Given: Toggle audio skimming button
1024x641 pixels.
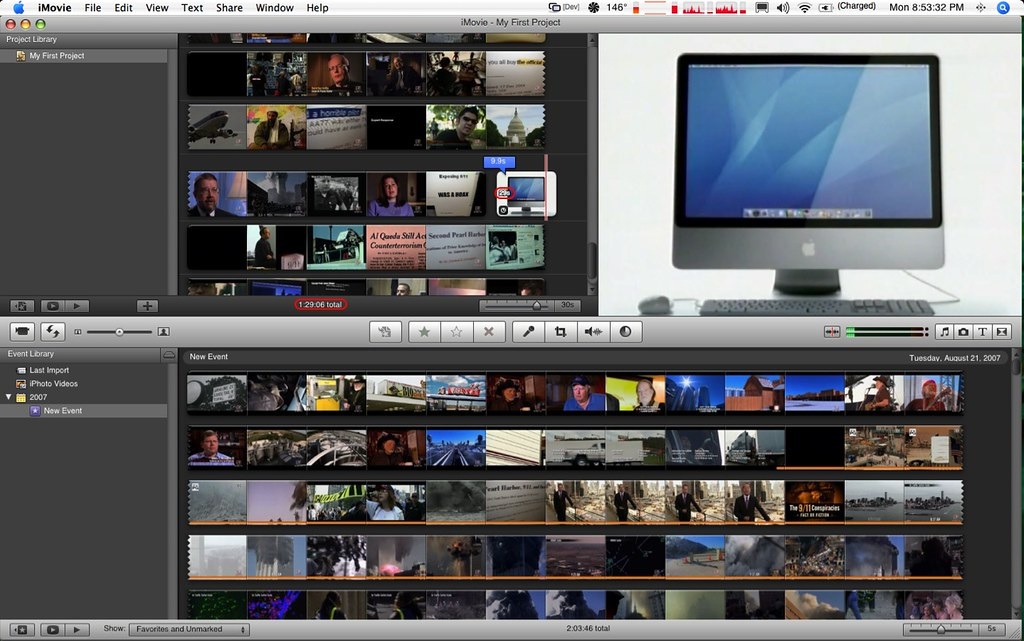Looking at the screenshot, I should [832, 332].
